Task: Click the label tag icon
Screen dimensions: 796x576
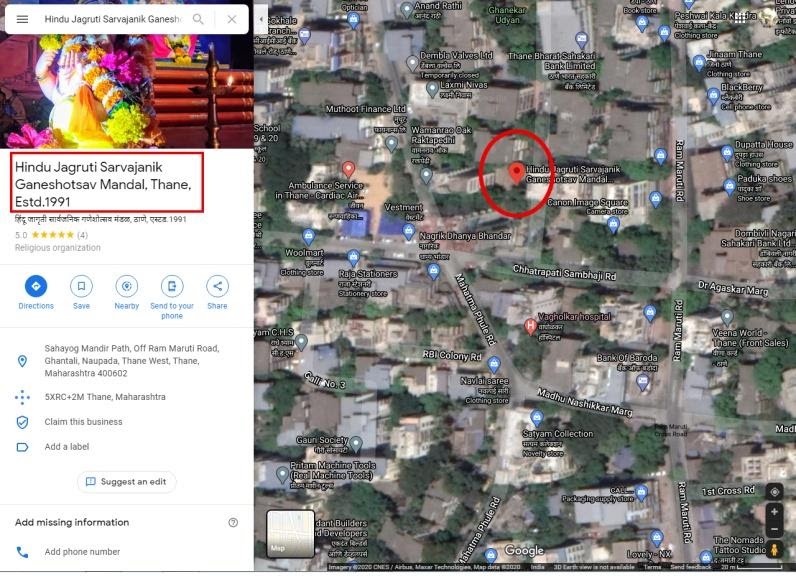Action: point(22,447)
